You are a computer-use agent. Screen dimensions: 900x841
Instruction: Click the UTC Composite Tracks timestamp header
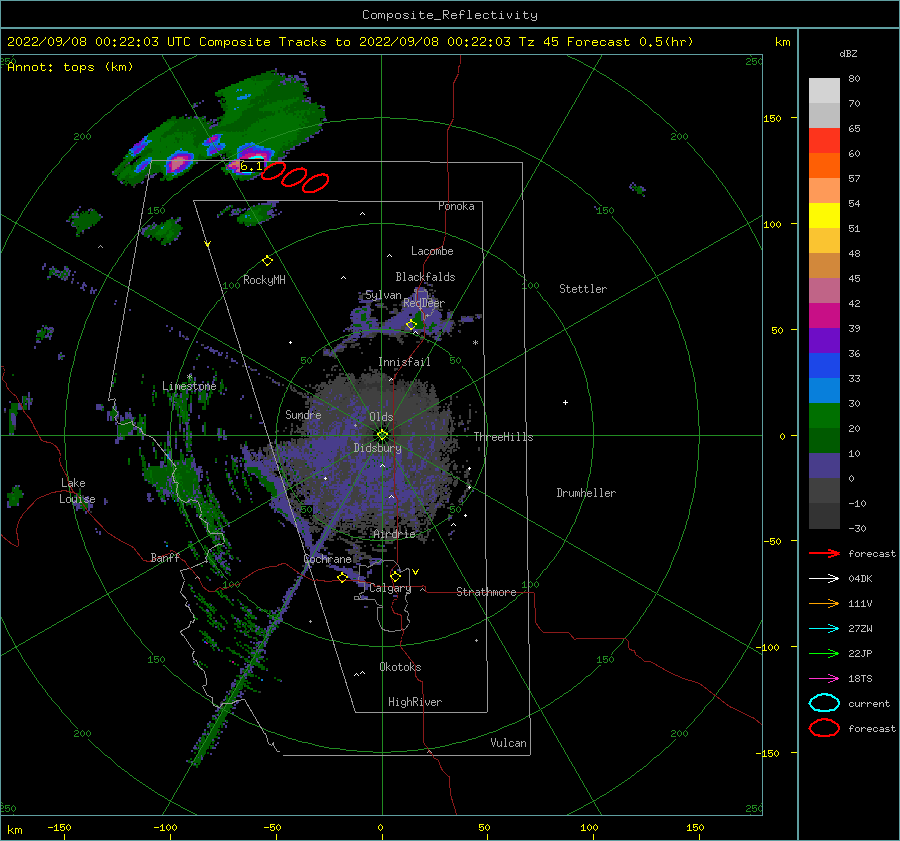tap(350, 42)
